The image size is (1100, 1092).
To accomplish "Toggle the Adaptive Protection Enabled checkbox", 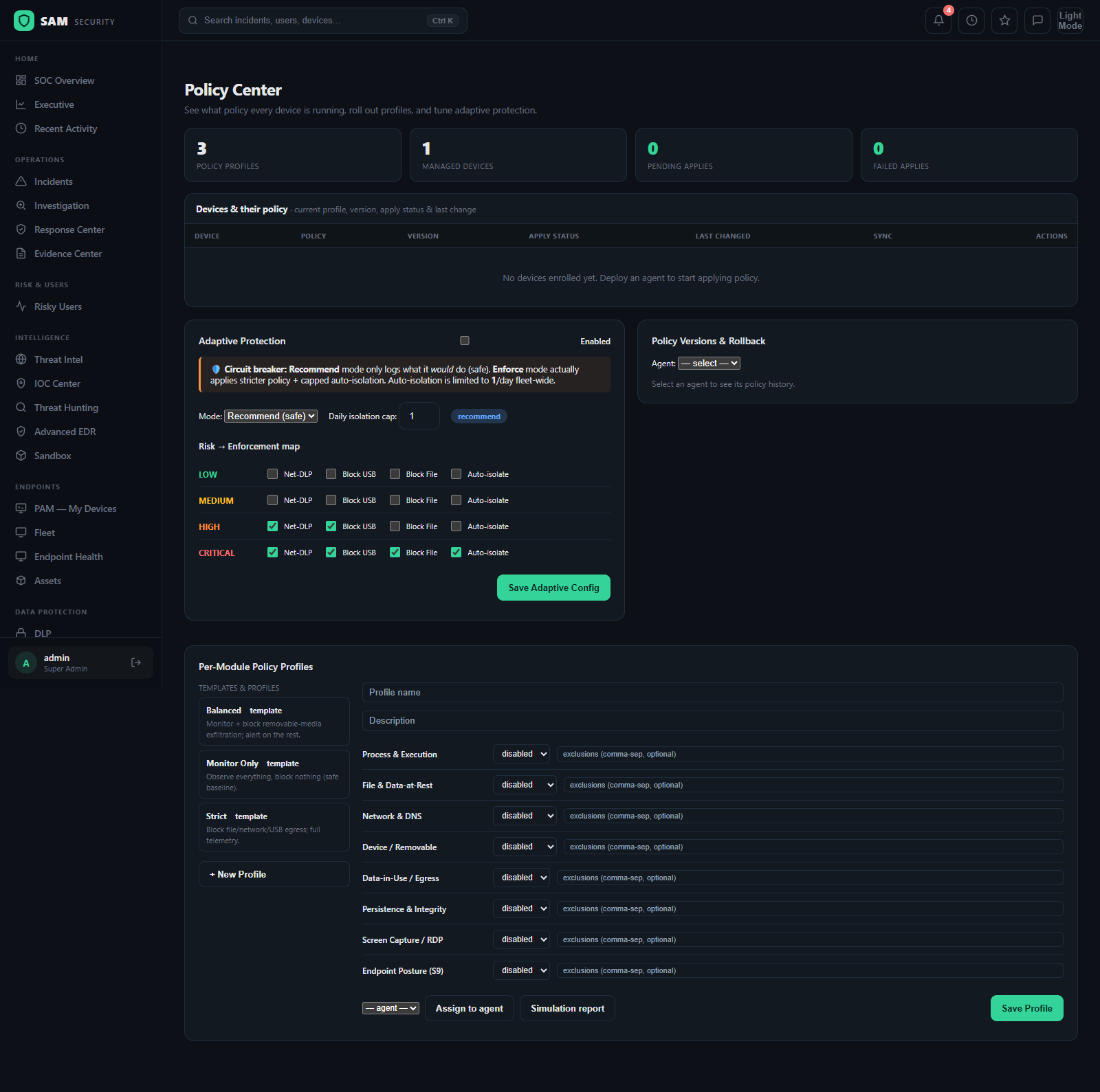I will [x=465, y=341].
